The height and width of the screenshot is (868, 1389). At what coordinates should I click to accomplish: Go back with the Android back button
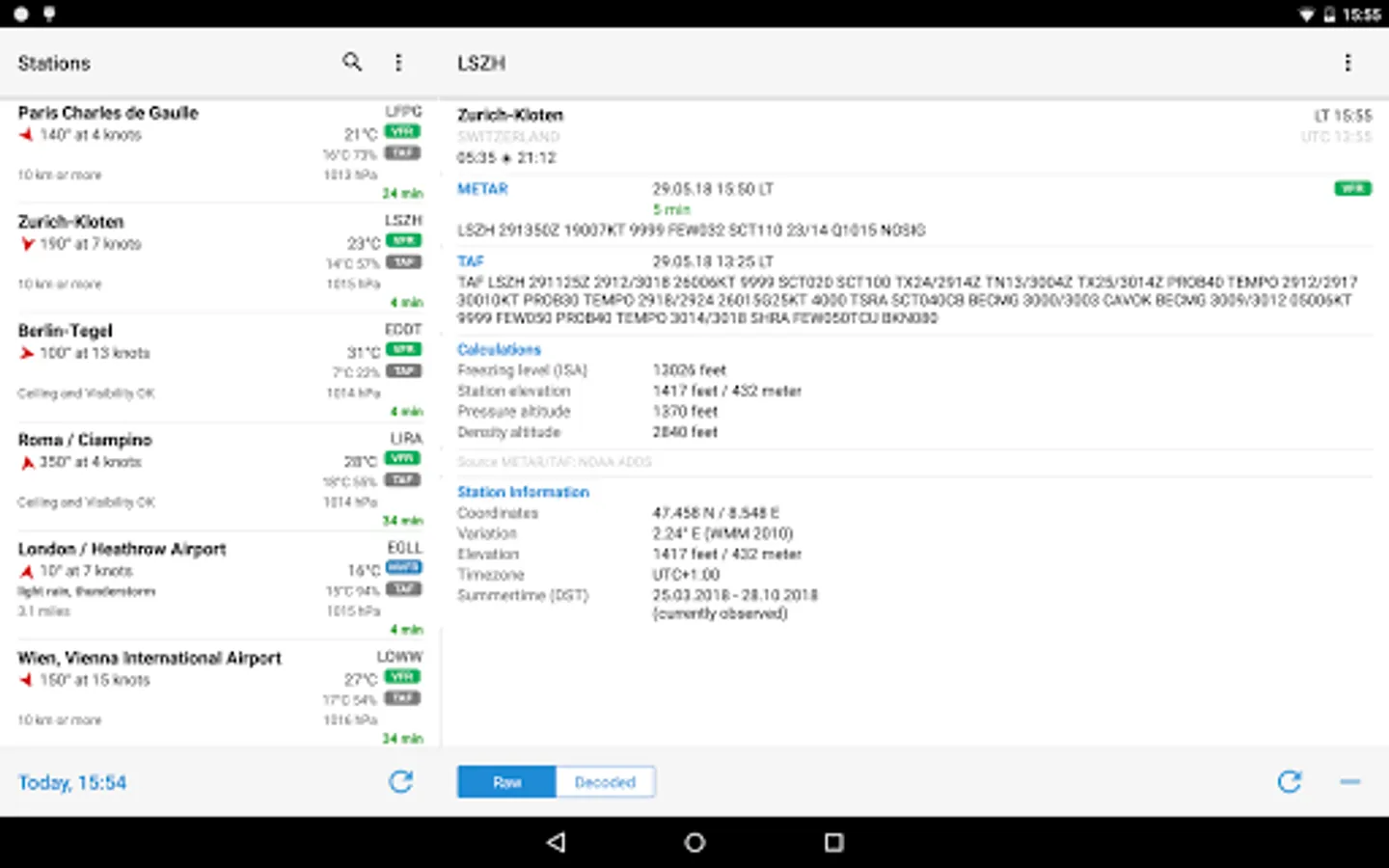click(x=556, y=842)
